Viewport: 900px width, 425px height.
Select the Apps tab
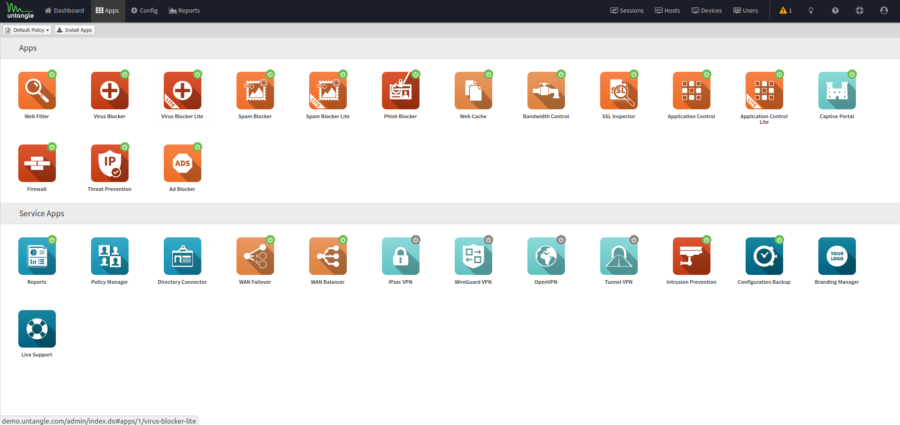[x=107, y=11]
